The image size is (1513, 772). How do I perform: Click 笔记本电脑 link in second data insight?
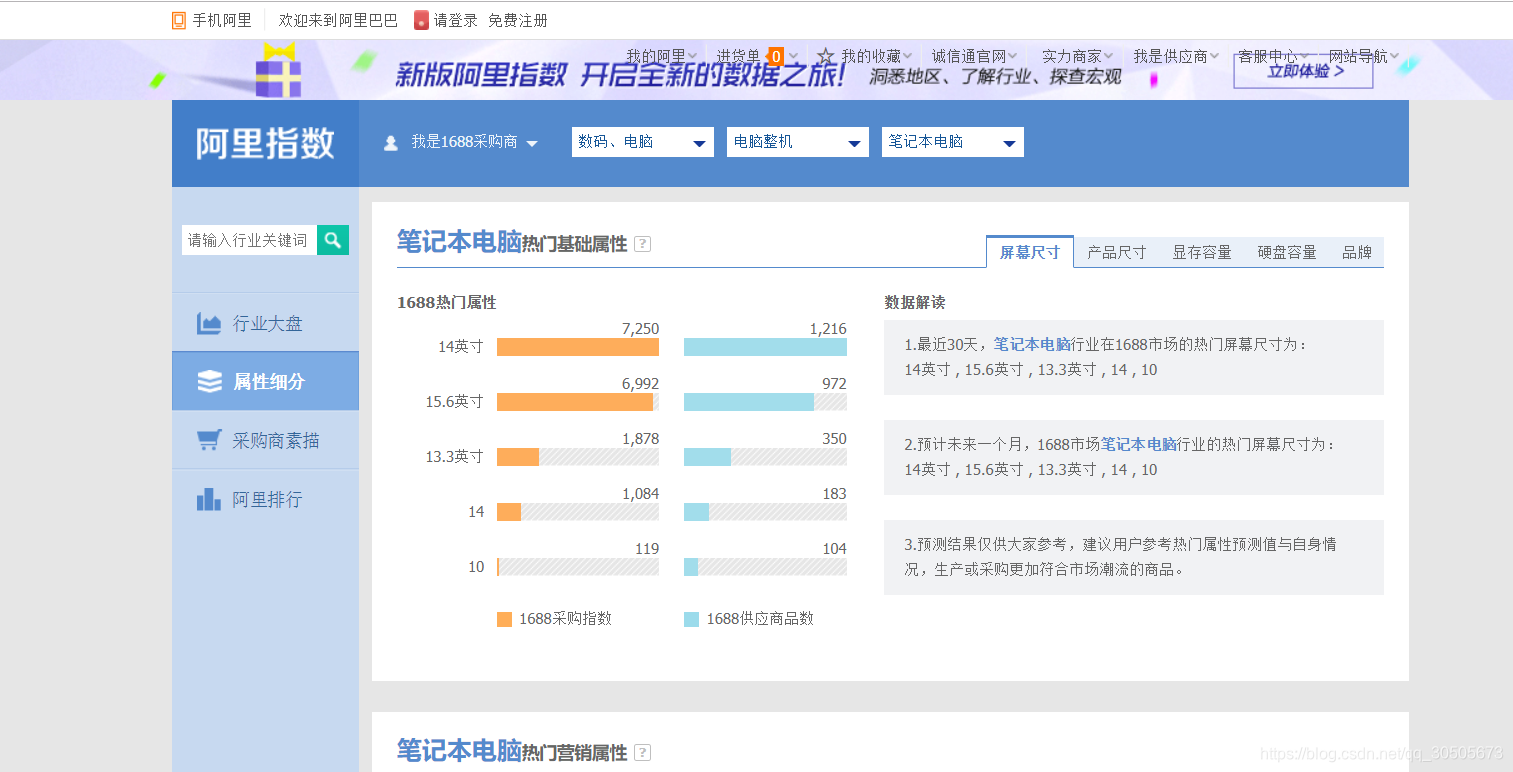point(1138,444)
